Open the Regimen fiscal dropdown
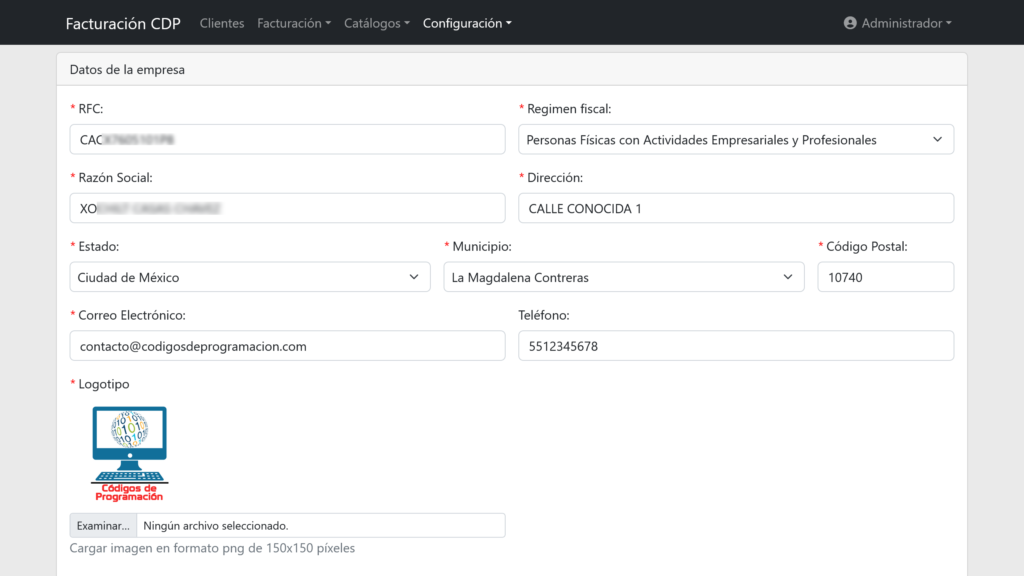Viewport: 1024px width, 576px height. pyautogui.click(x=735, y=140)
